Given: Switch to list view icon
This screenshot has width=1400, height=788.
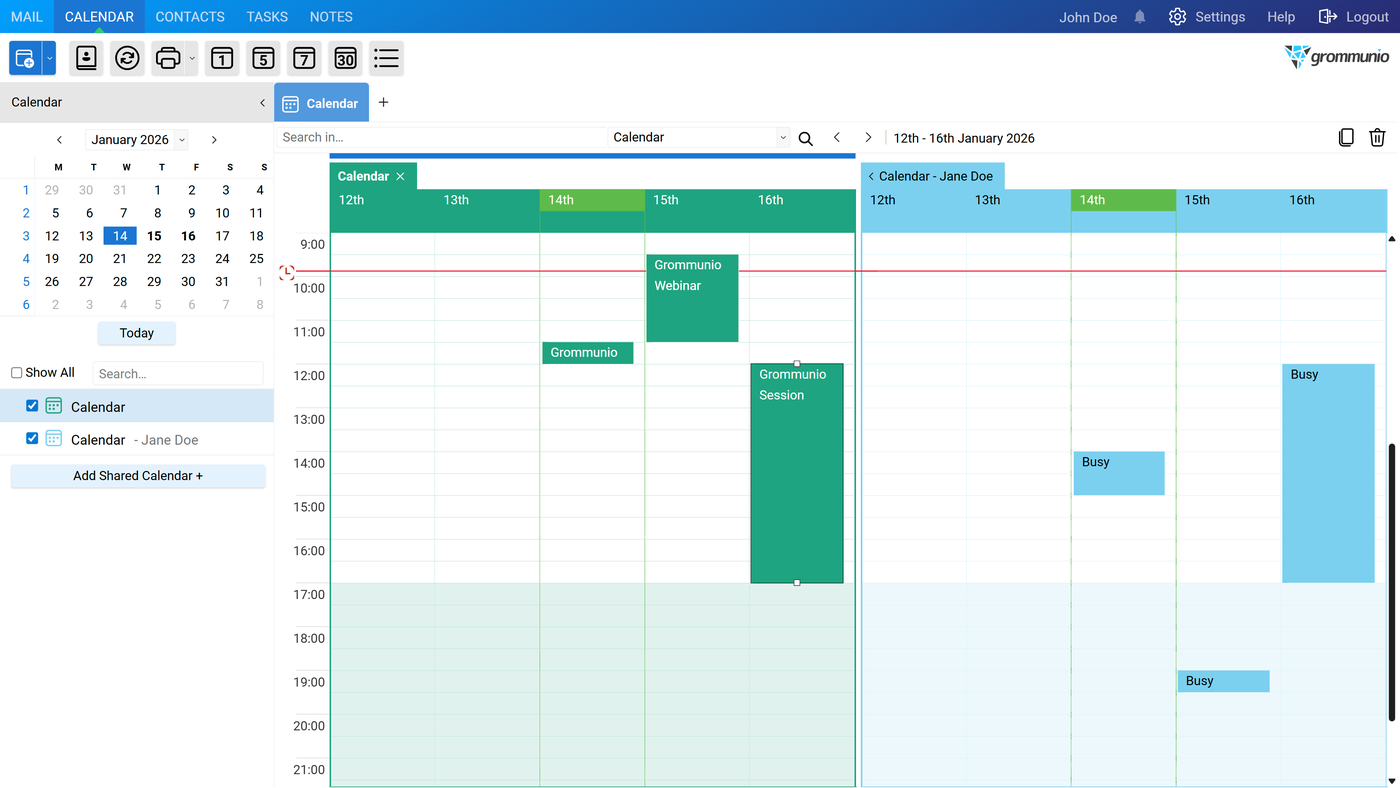Looking at the screenshot, I should (x=386, y=59).
